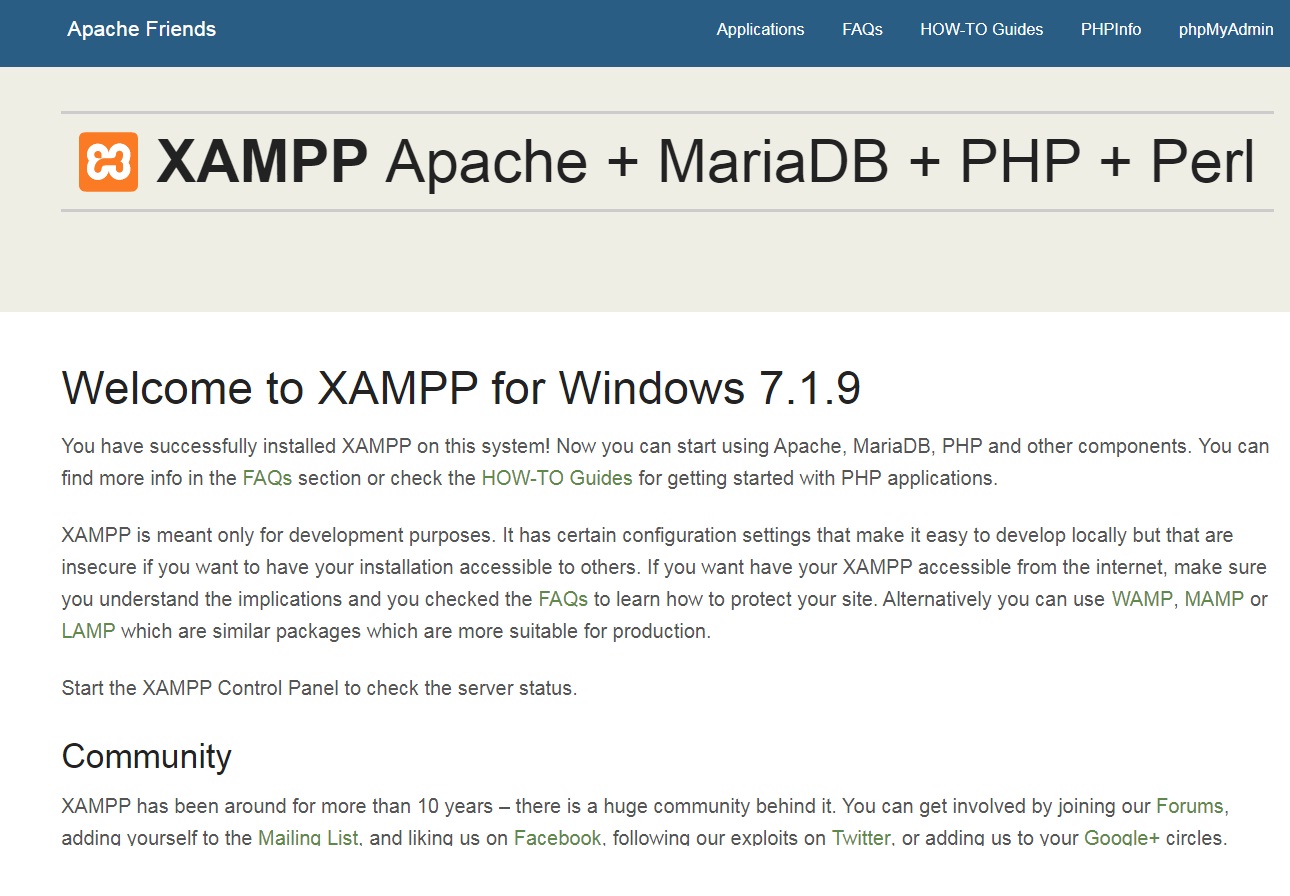Visit the LAMP link

pyautogui.click(x=88, y=632)
